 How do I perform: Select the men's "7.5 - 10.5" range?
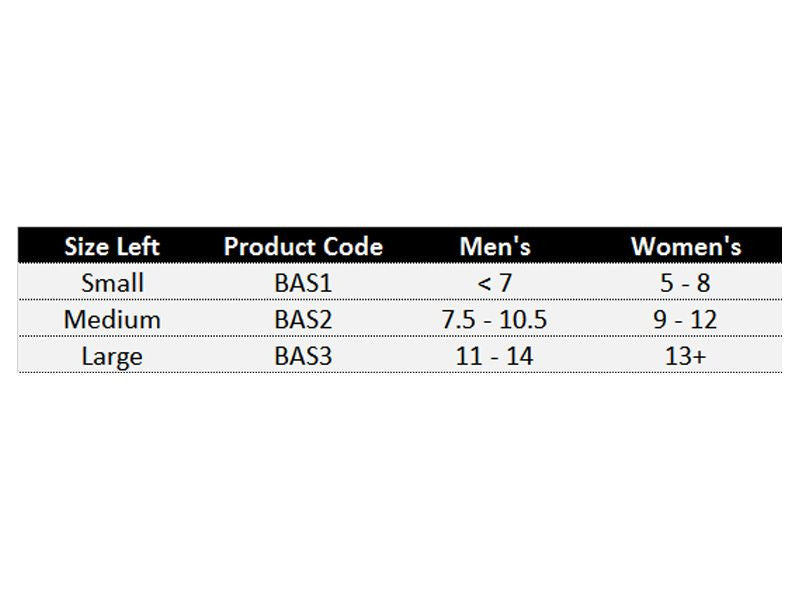pyautogui.click(x=494, y=320)
